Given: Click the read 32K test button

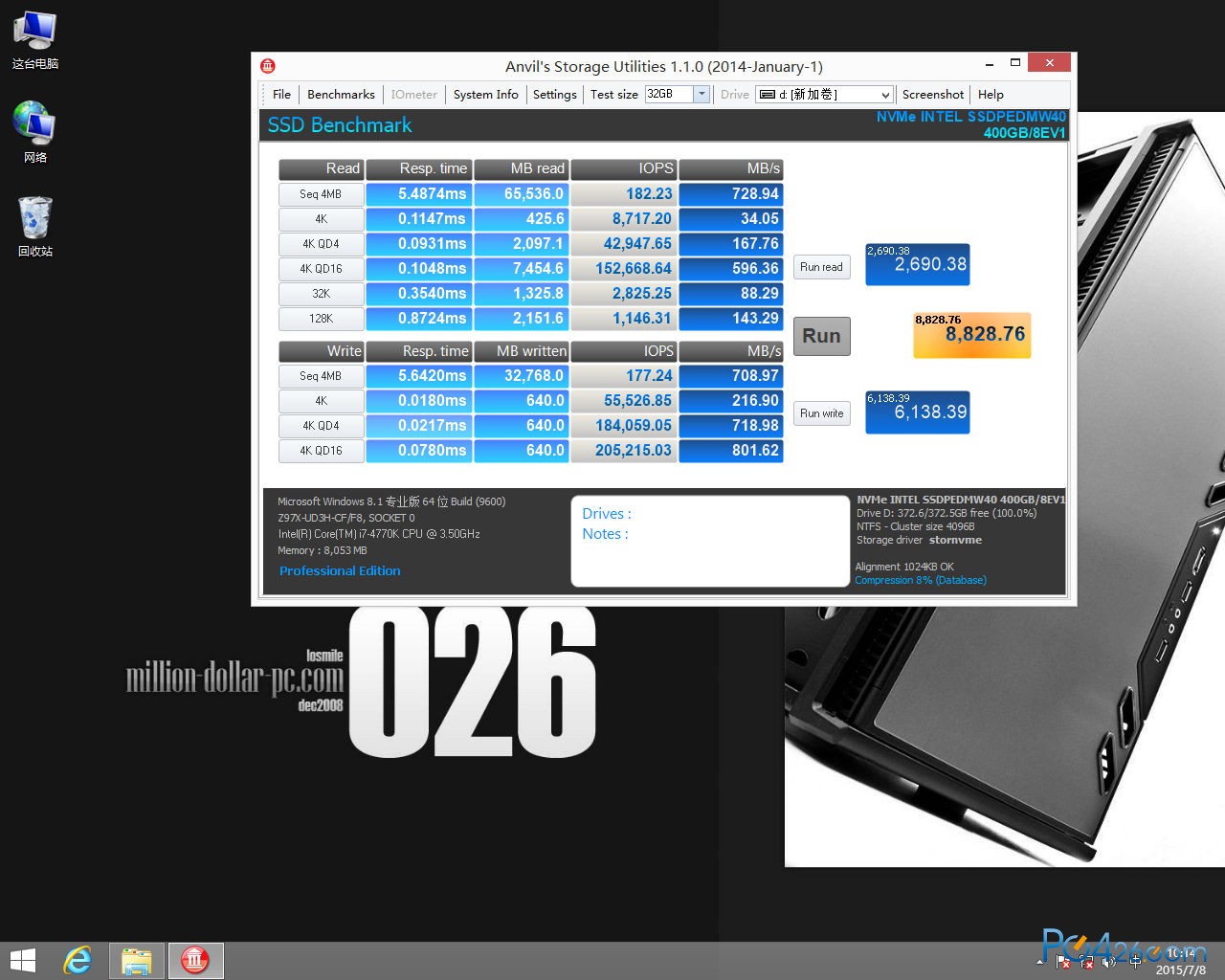Looking at the screenshot, I should 321,294.
